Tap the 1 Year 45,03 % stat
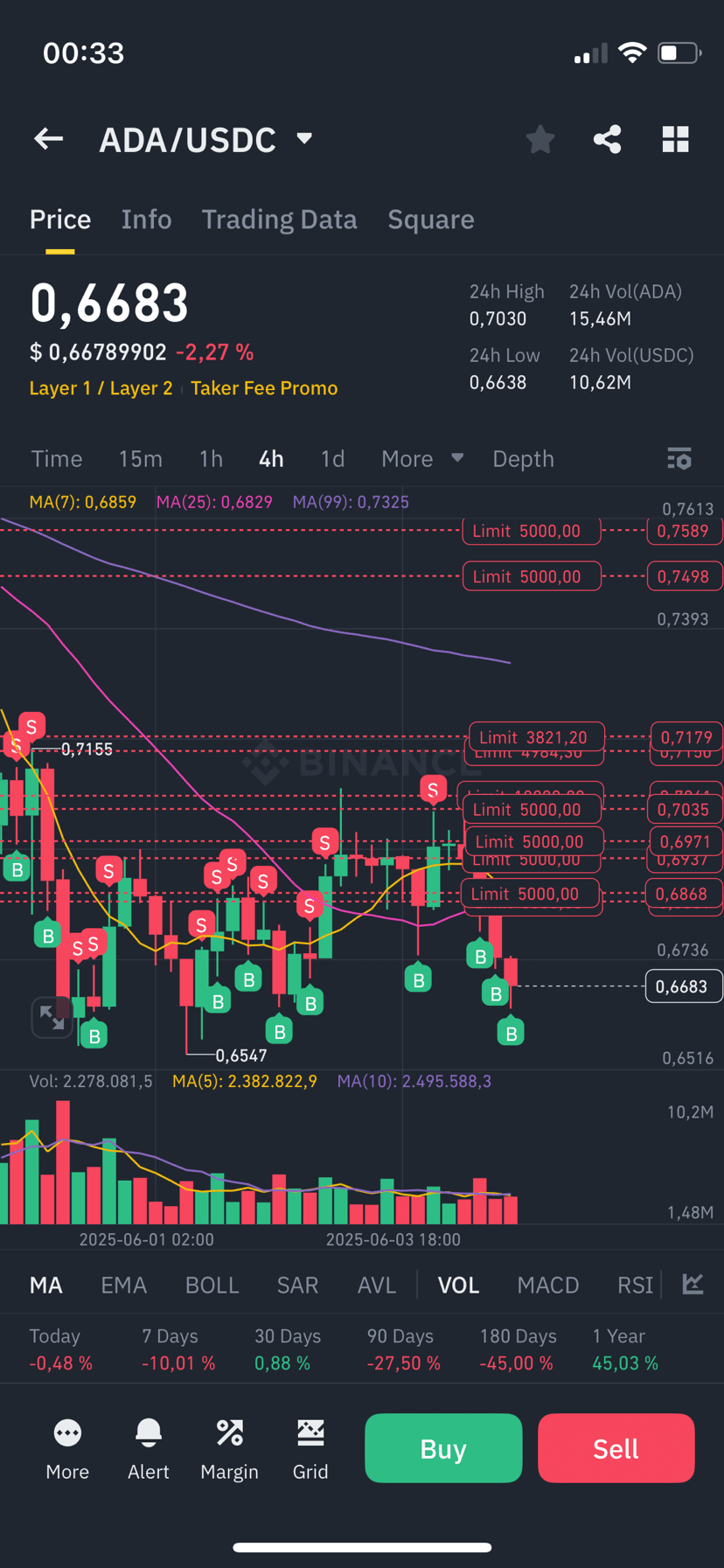 pyautogui.click(x=625, y=1349)
